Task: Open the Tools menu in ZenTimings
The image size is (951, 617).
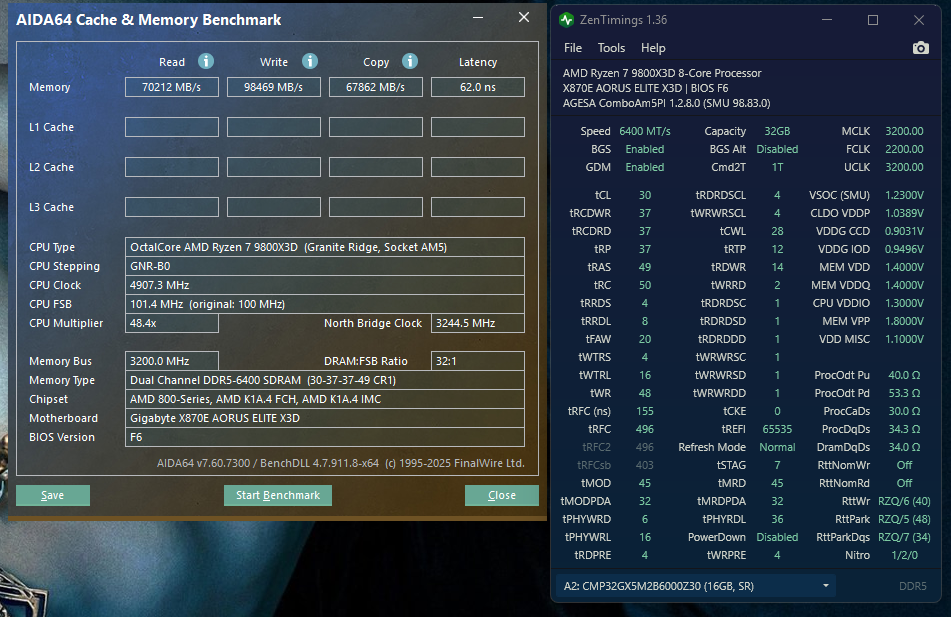Action: [x=611, y=48]
